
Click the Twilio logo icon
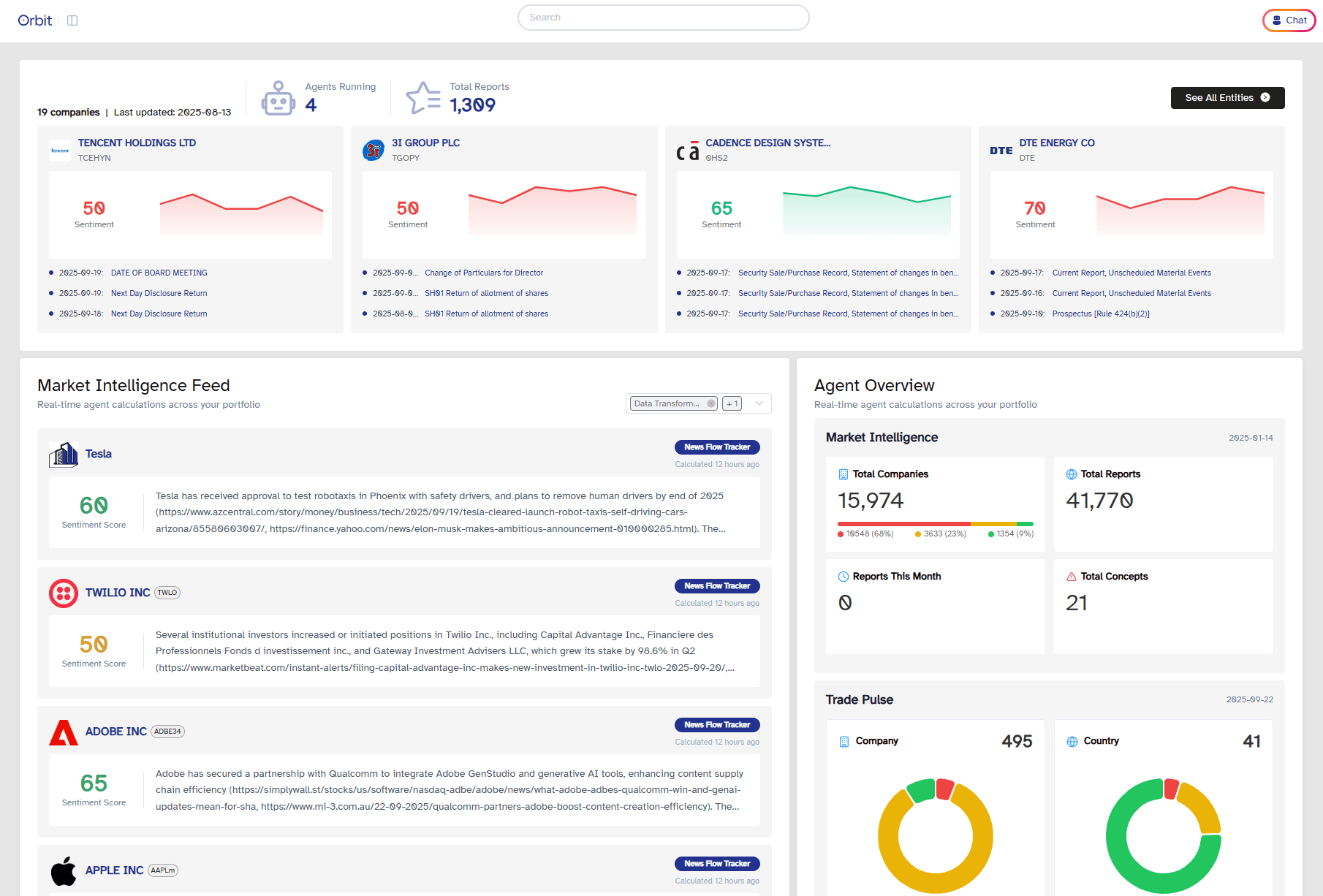pos(64,593)
